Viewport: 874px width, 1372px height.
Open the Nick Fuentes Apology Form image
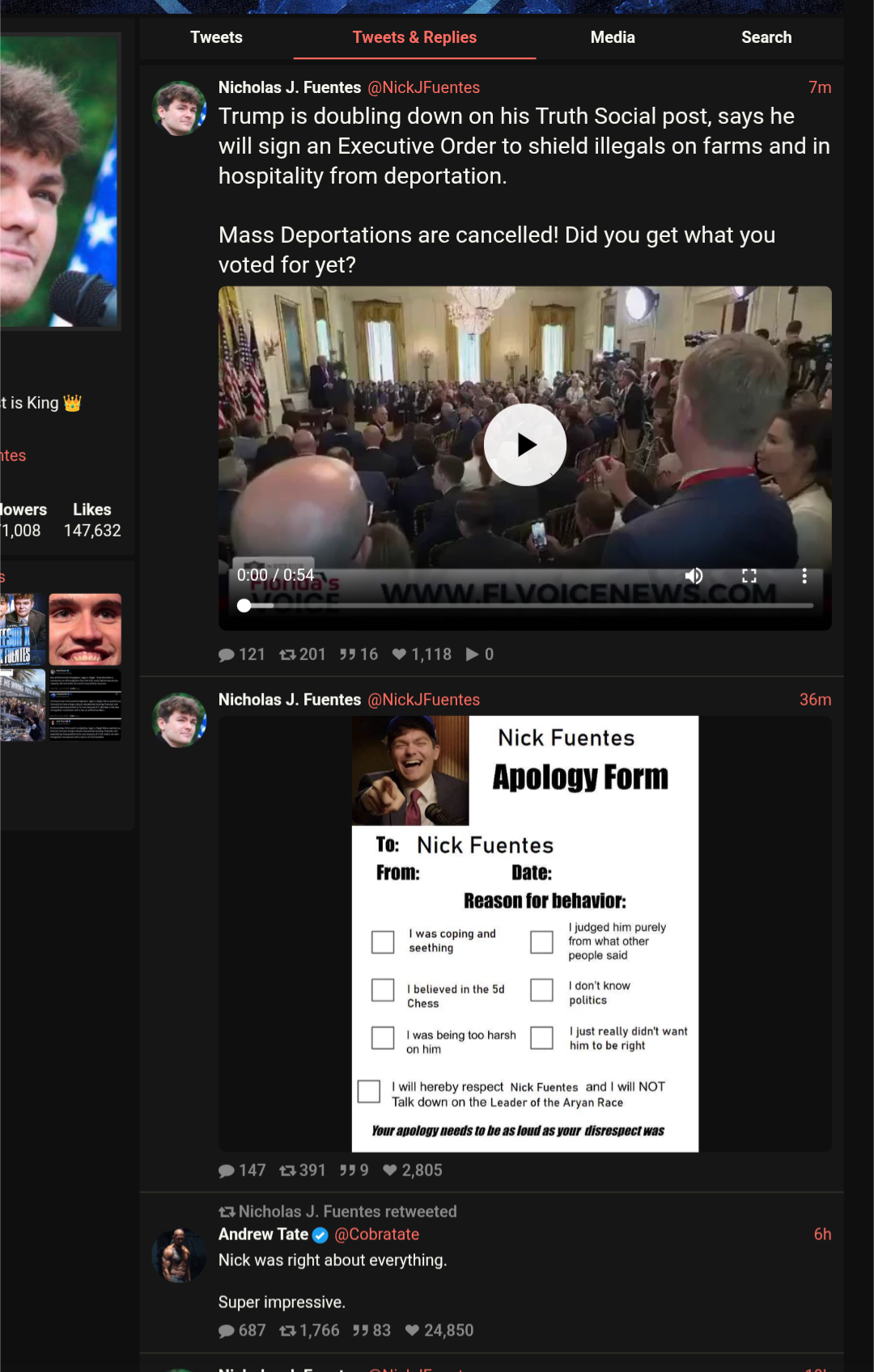tap(525, 934)
